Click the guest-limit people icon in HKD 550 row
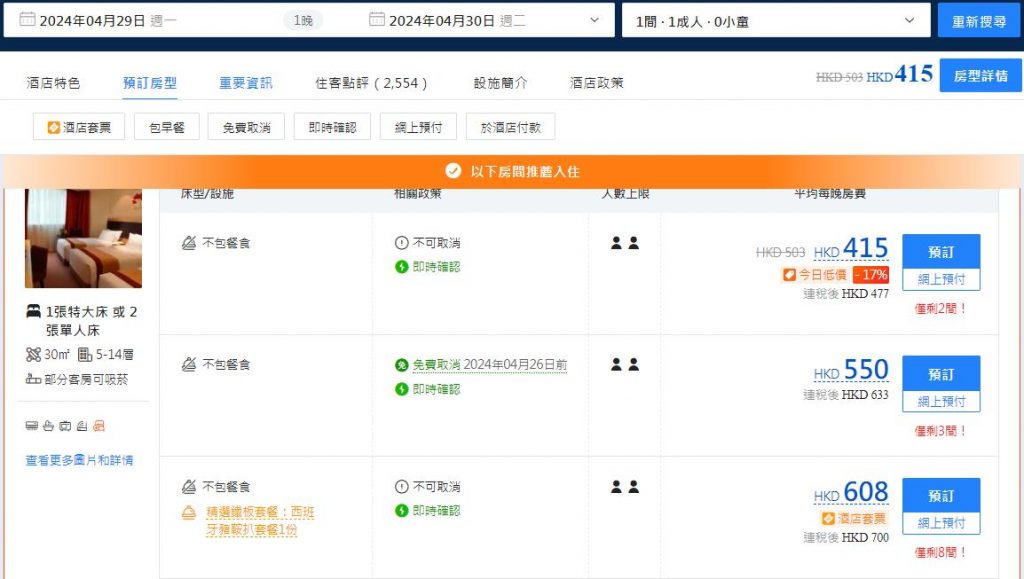Viewport: 1024px width, 579px height. tap(625, 365)
